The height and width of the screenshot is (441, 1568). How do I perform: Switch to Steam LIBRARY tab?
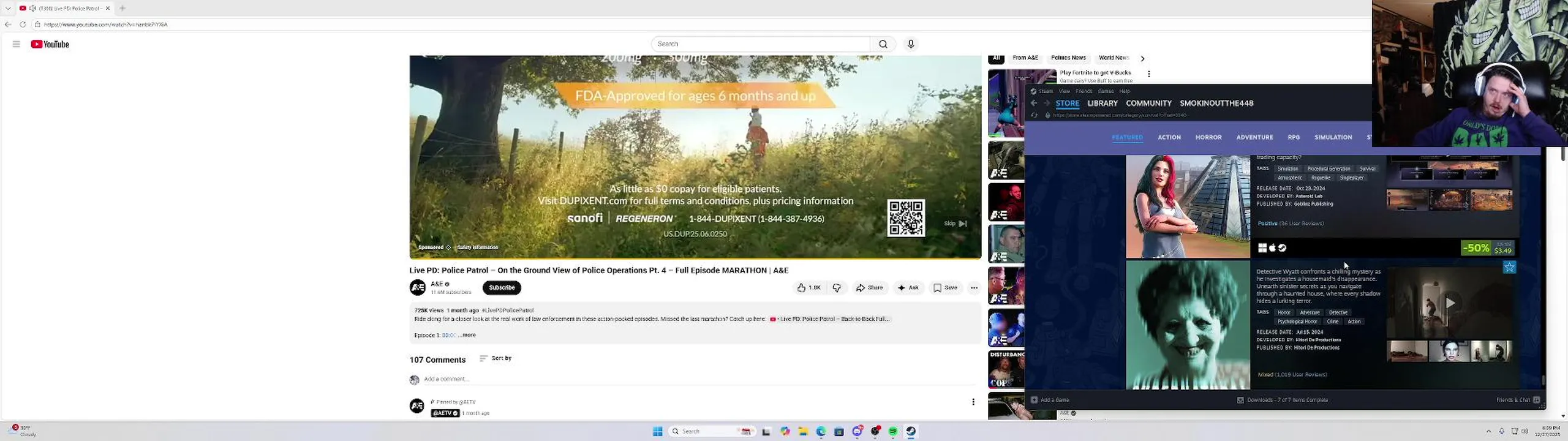[1102, 104]
